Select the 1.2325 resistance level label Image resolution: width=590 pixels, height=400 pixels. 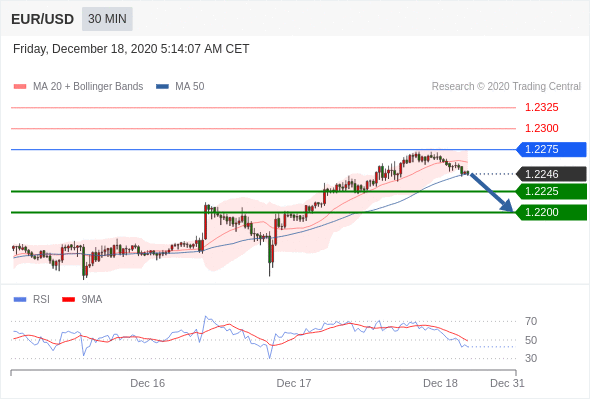pyautogui.click(x=541, y=108)
